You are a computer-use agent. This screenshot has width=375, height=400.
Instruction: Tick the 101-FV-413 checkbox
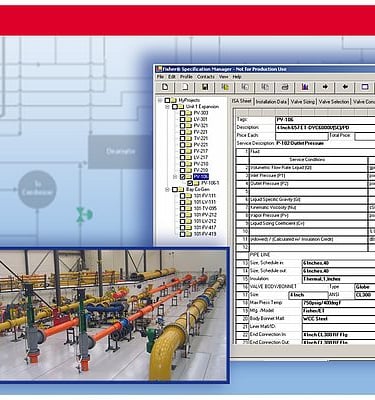coord(183,234)
